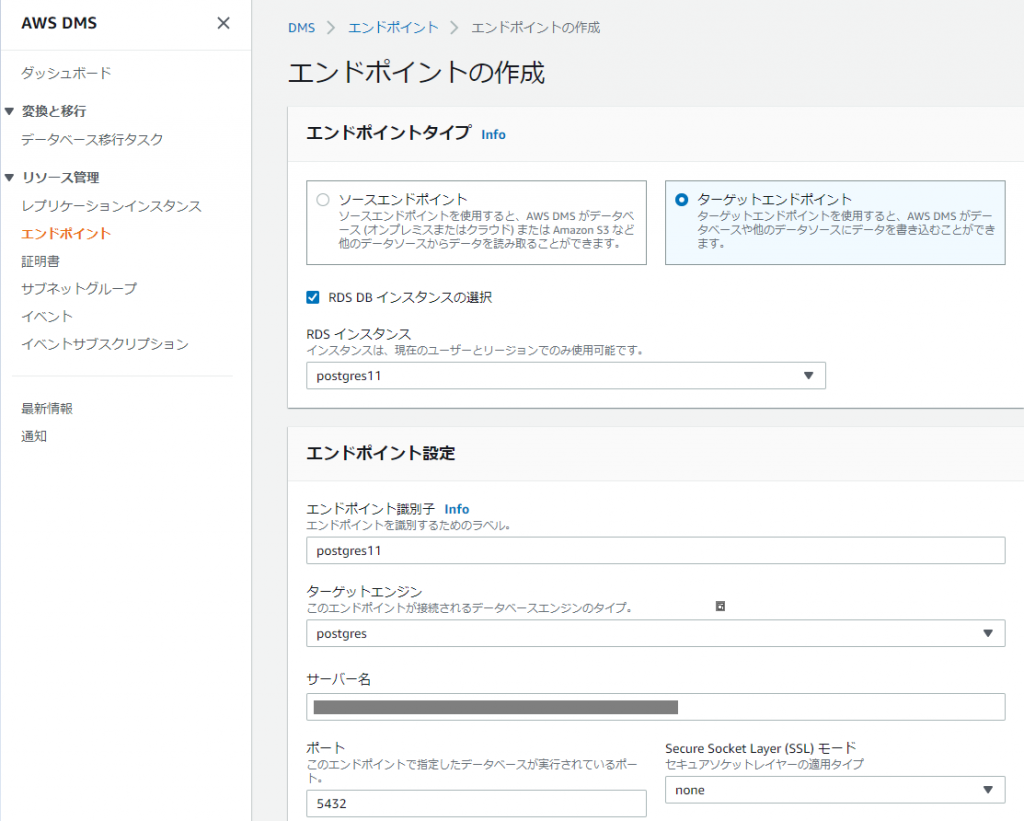Viewport: 1024px width, 821px height.
Task: Click the ポート input field showing 5432
Action: (x=476, y=803)
